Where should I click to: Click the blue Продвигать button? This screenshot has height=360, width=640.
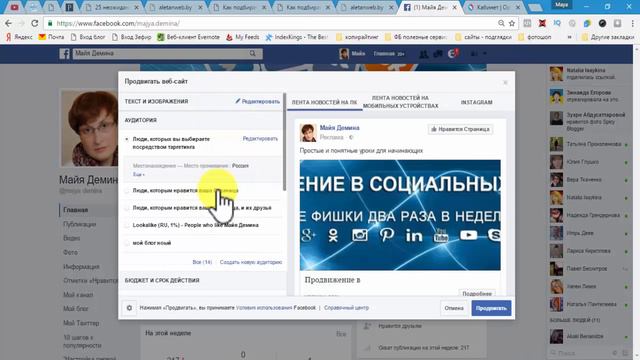tap(491, 308)
